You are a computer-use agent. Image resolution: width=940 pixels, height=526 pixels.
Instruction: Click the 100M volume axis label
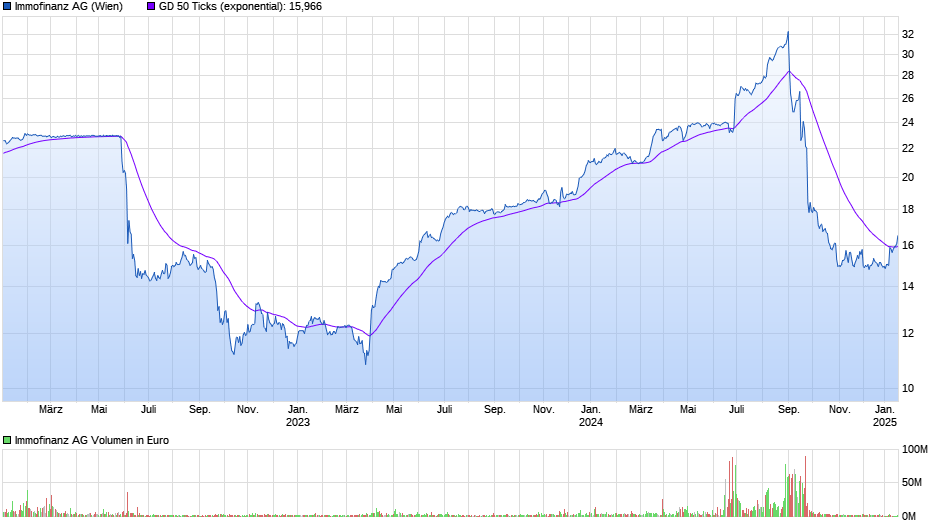point(914,450)
